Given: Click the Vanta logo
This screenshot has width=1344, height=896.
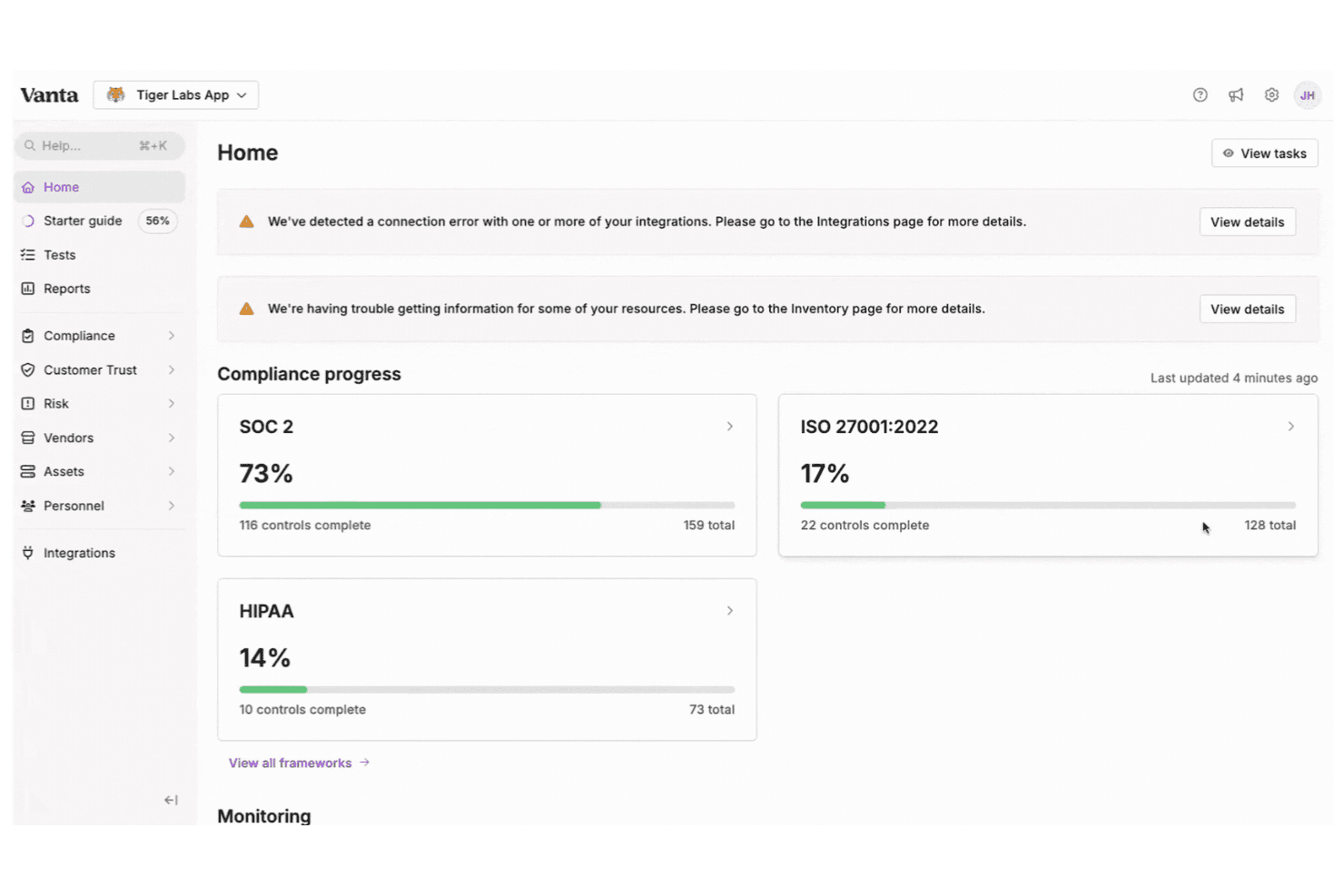Looking at the screenshot, I should click(x=49, y=95).
